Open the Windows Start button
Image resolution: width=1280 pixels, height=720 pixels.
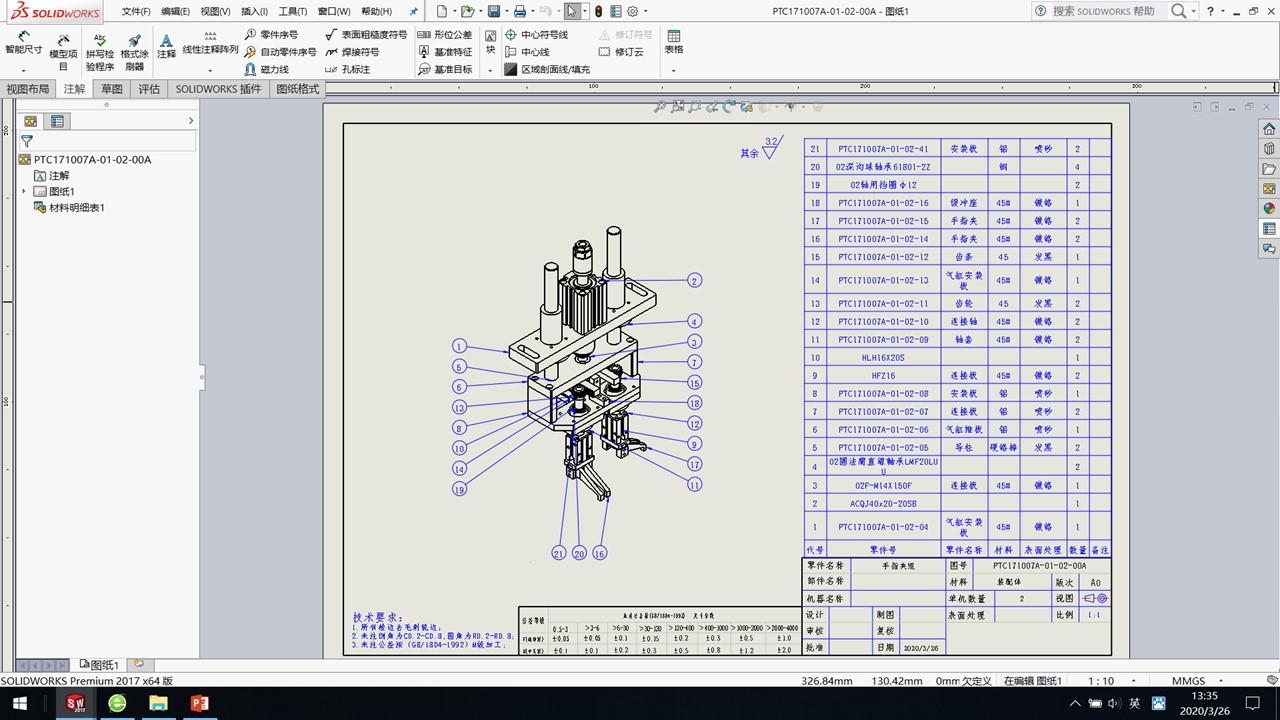20,704
